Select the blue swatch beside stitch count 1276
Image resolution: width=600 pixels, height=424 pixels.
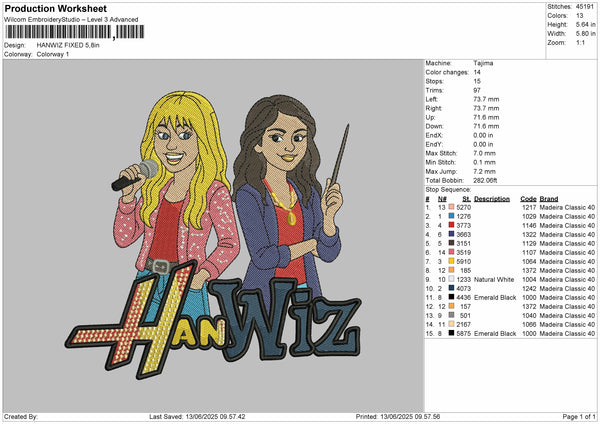tap(451, 216)
